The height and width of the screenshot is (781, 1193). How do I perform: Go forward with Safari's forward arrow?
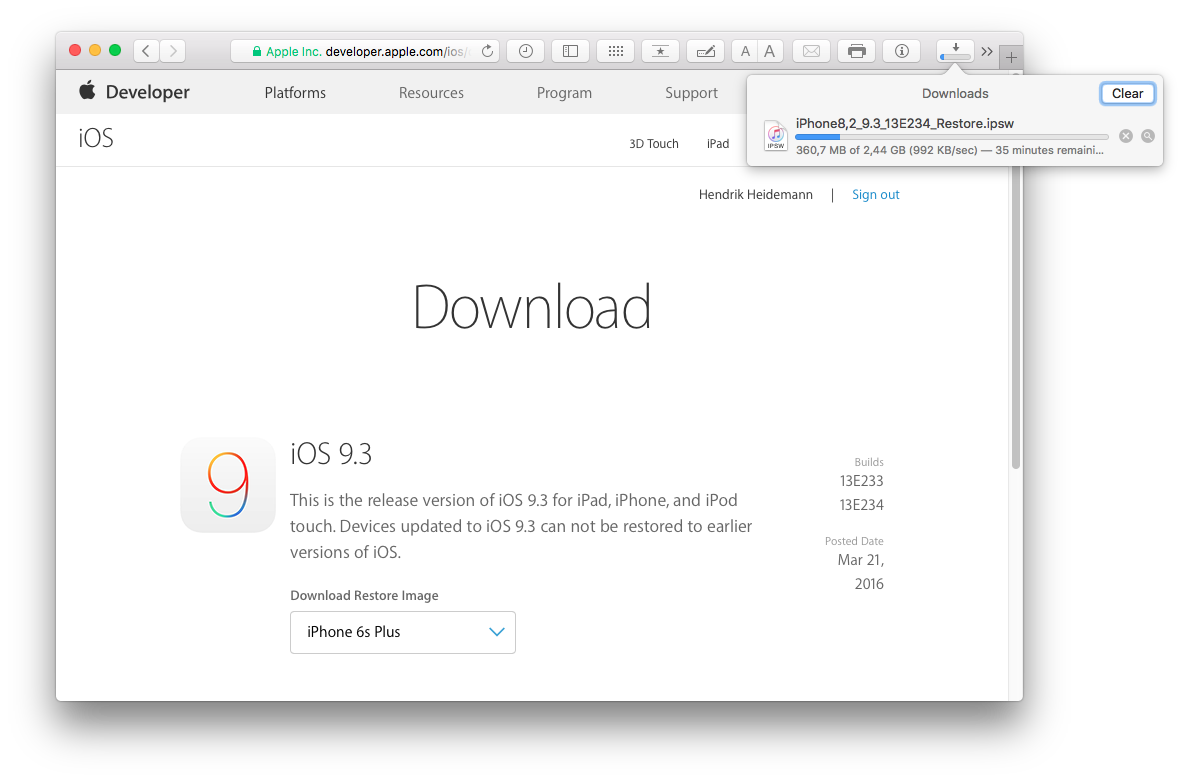click(173, 51)
